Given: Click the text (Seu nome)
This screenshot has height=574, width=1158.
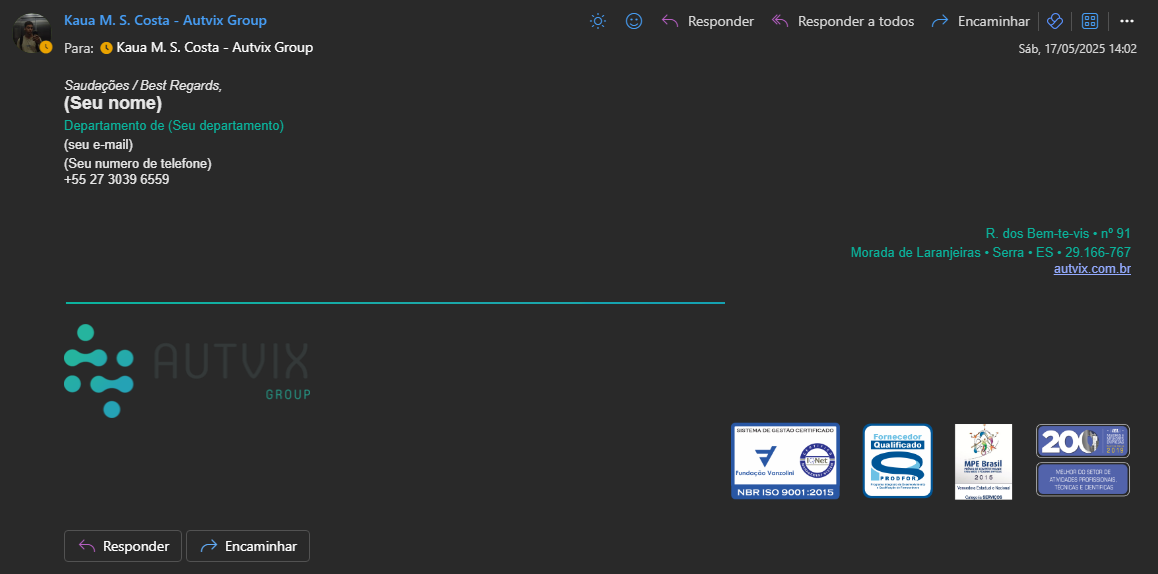Looking at the screenshot, I should pos(113,103).
